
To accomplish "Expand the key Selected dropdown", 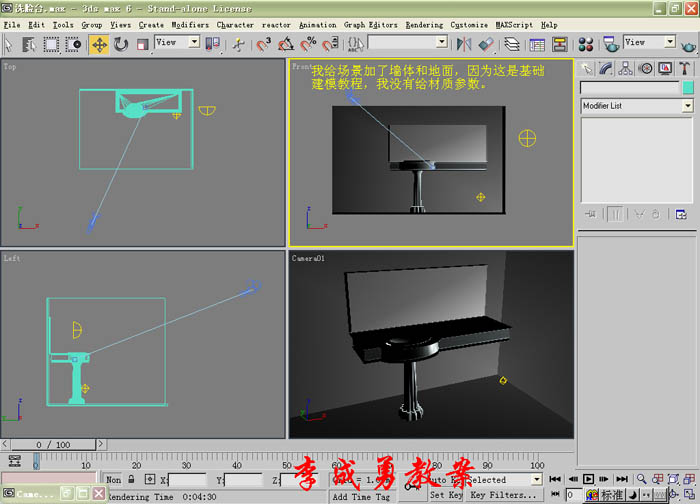I will tap(537, 479).
